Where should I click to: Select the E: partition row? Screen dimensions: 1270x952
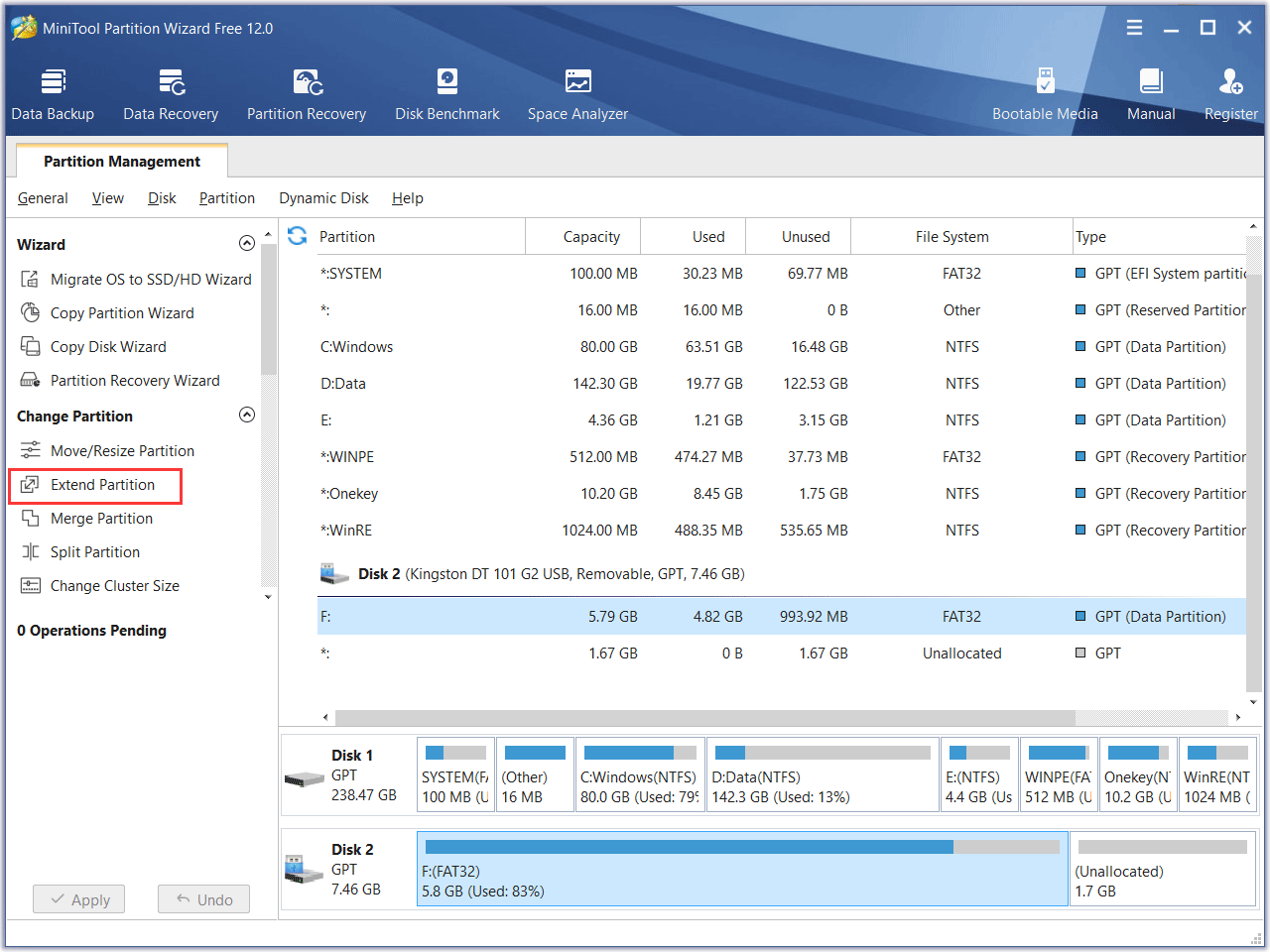[781, 420]
